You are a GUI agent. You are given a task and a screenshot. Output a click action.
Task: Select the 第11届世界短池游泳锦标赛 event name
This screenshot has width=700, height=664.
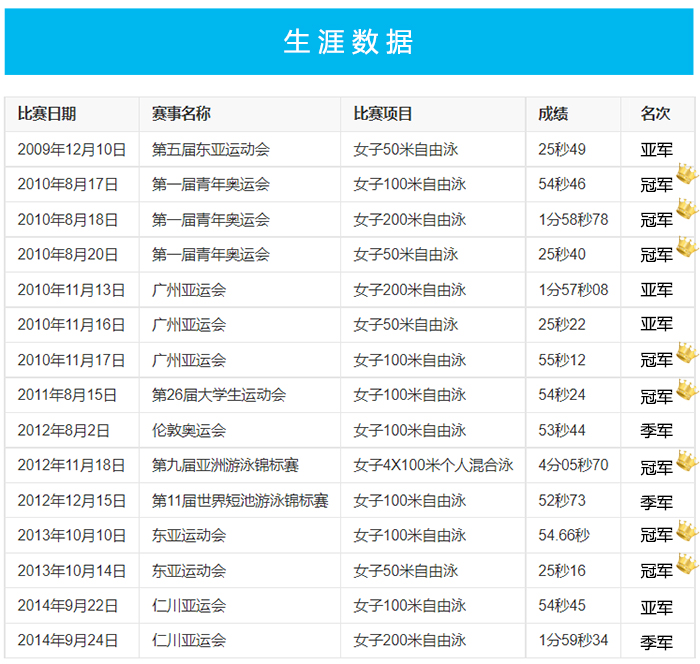click(240, 501)
